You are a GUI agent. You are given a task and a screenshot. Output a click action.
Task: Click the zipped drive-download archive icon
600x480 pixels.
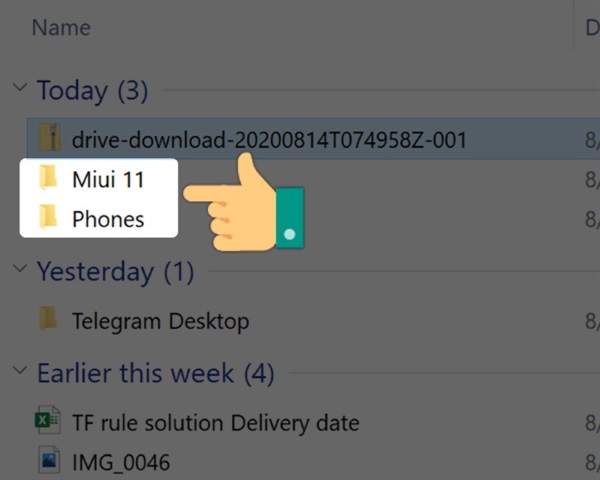click(x=50, y=137)
